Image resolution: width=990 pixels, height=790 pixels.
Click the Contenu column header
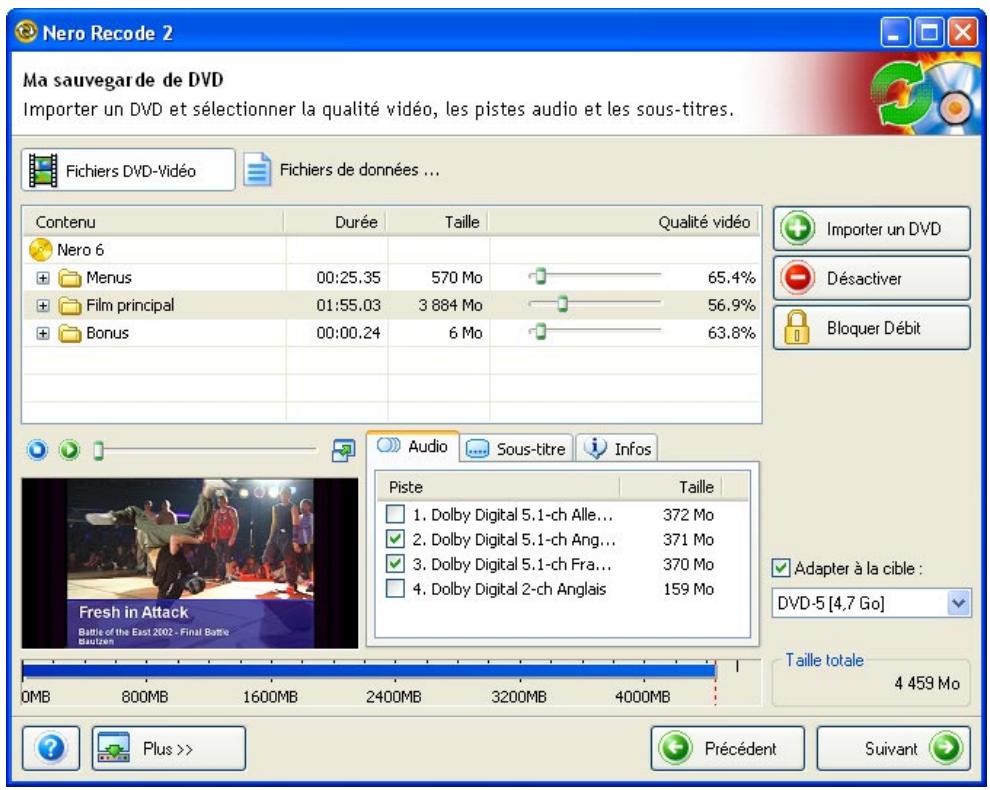(x=153, y=222)
